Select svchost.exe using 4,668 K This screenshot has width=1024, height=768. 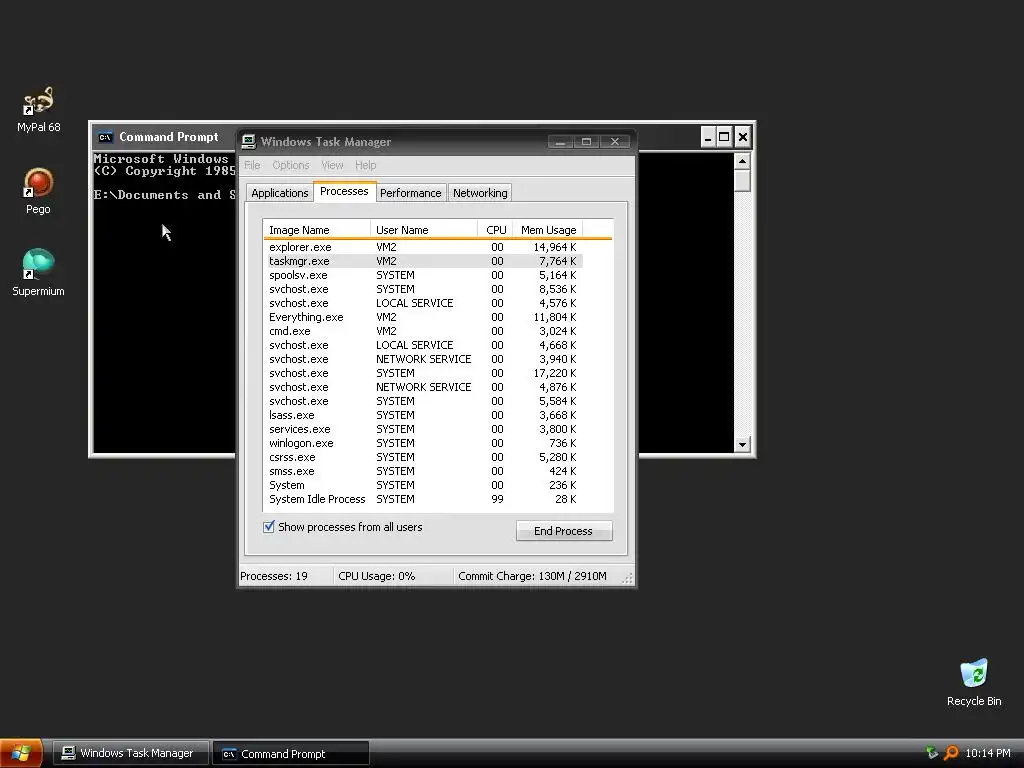pyautogui.click(x=423, y=345)
